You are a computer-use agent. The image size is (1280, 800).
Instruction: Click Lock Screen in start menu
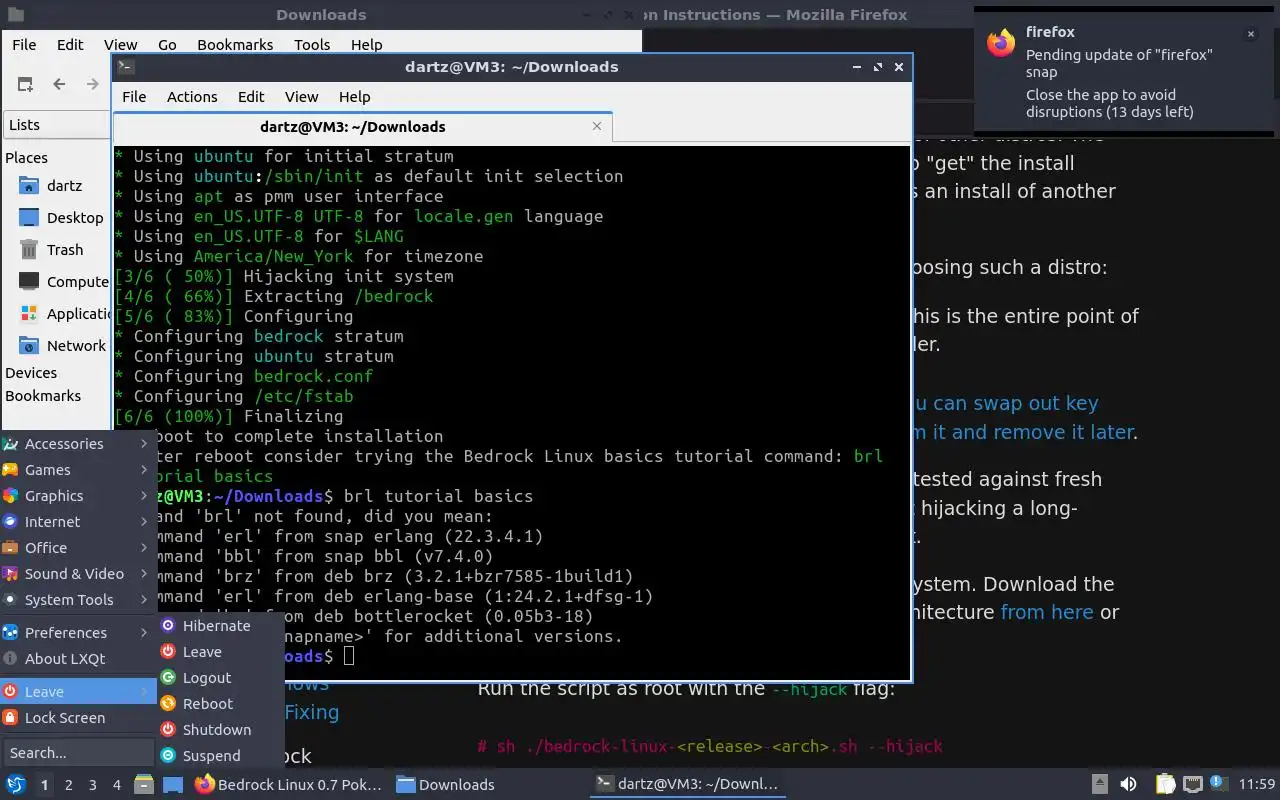coord(77,718)
